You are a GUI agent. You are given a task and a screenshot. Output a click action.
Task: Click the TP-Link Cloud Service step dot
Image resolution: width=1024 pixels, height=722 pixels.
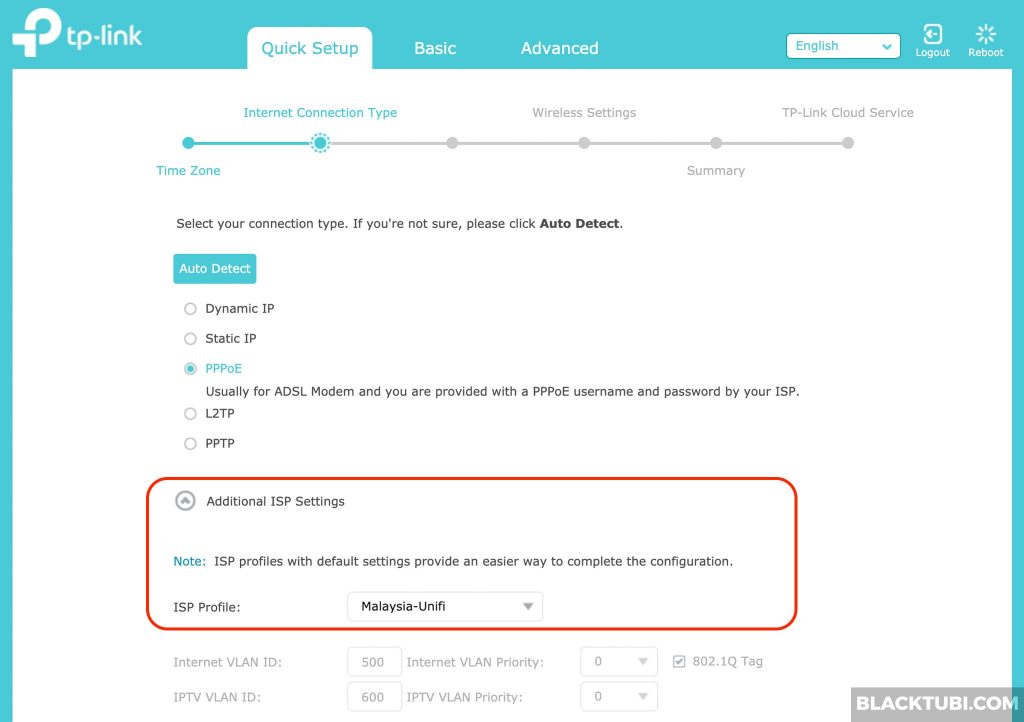click(848, 143)
